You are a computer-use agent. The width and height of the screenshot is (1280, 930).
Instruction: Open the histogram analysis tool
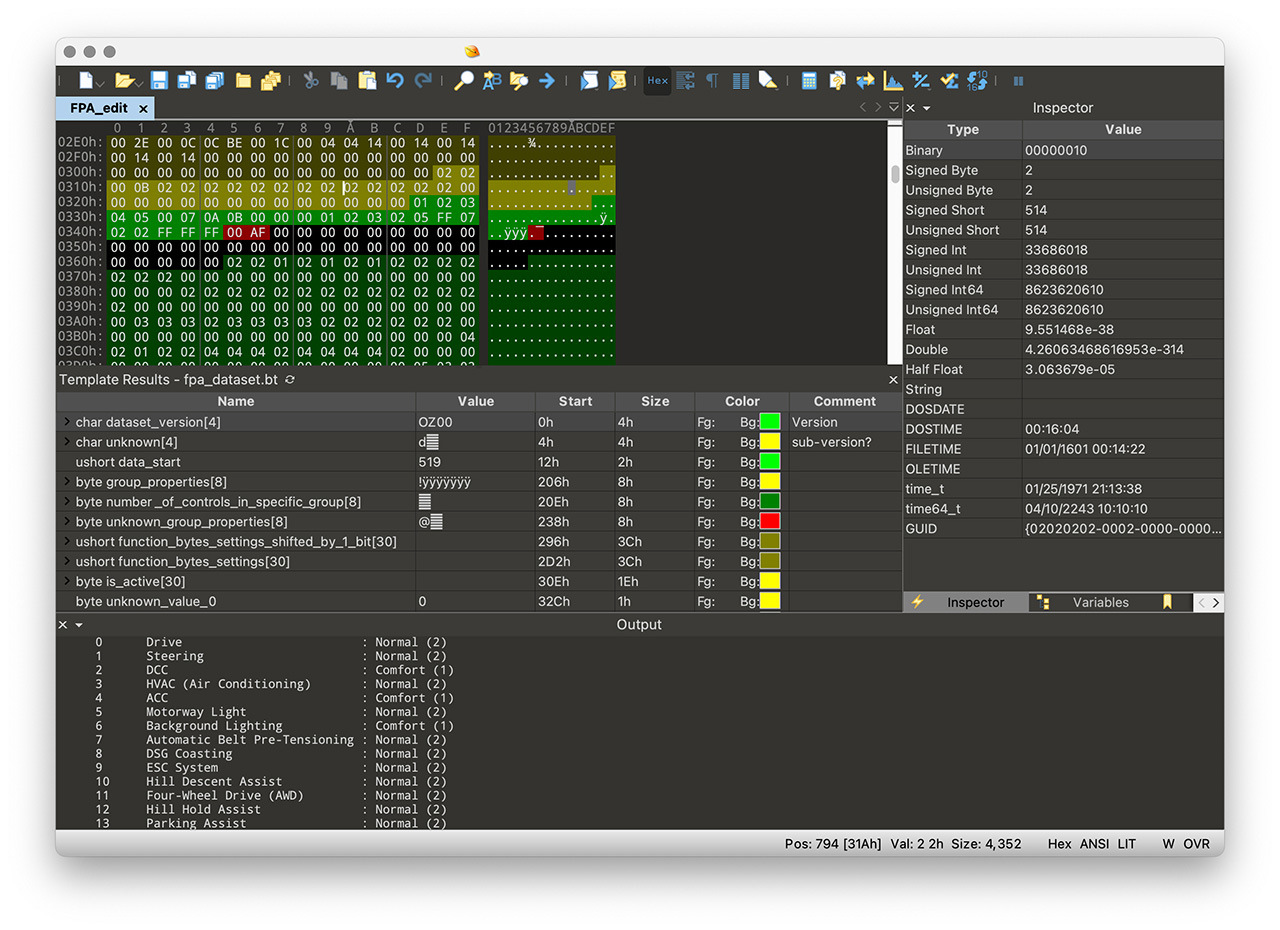tap(892, 81)
